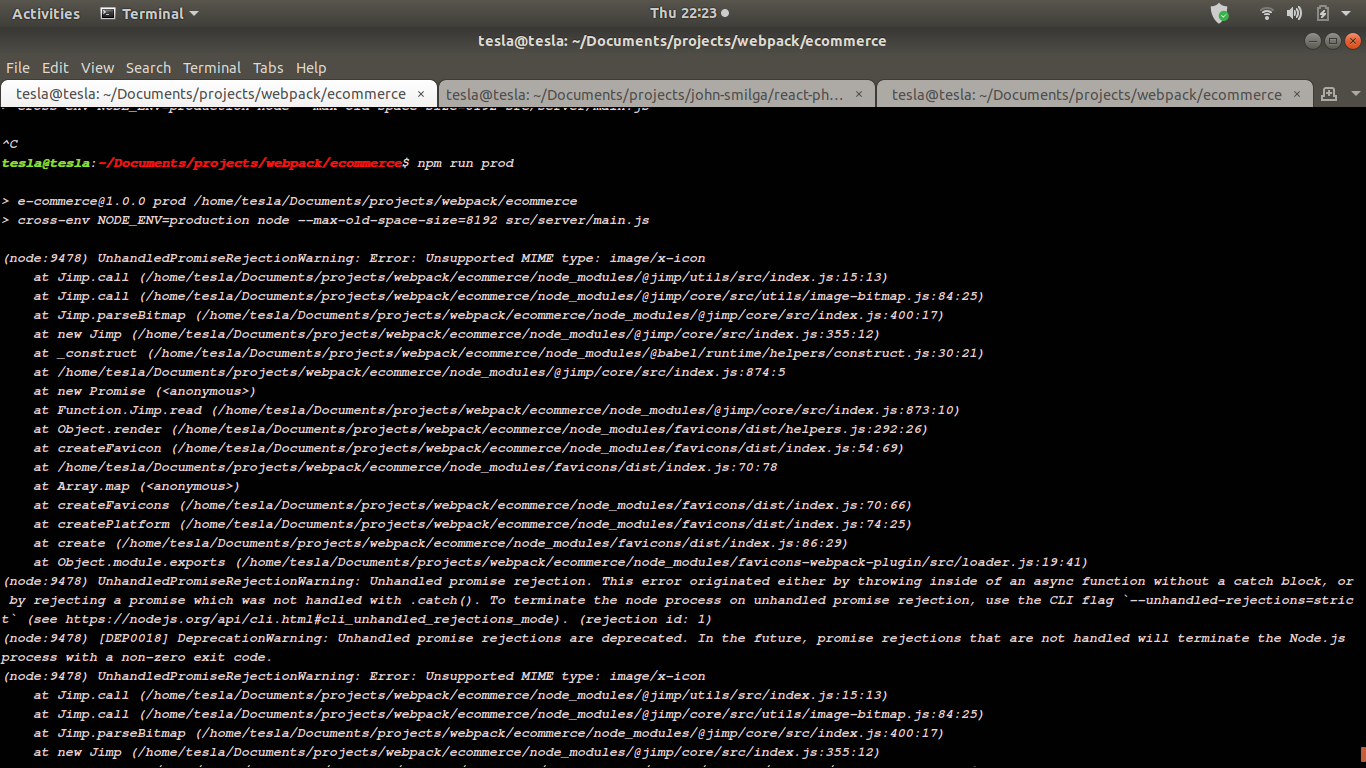
Task: Click the battery charging icon
Action: [x=1322, y=13]
